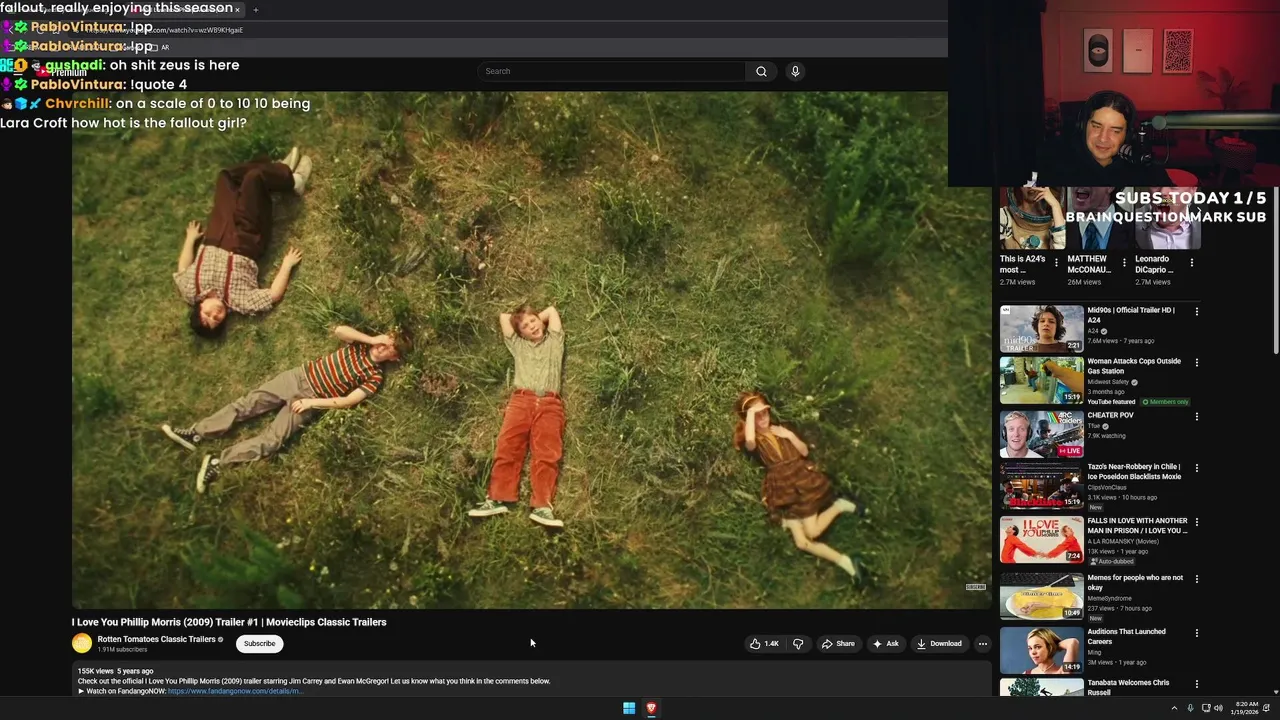Viewport: 1280px width, 720px height.
Task: Follow the fandangonow.com description link
Action: point(235,691)
